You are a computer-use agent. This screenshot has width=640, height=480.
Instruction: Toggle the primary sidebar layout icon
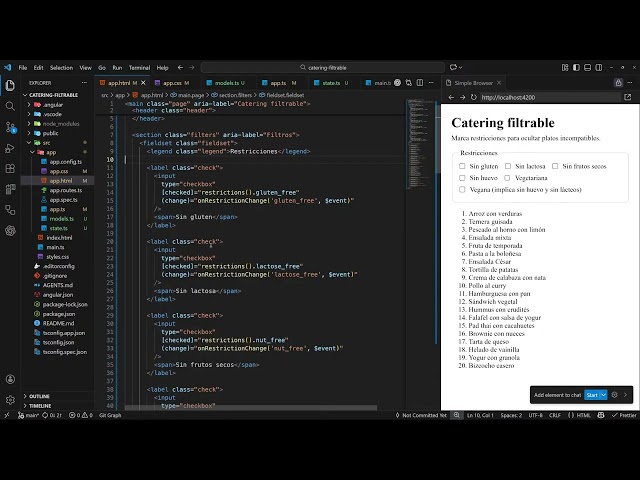576,68
